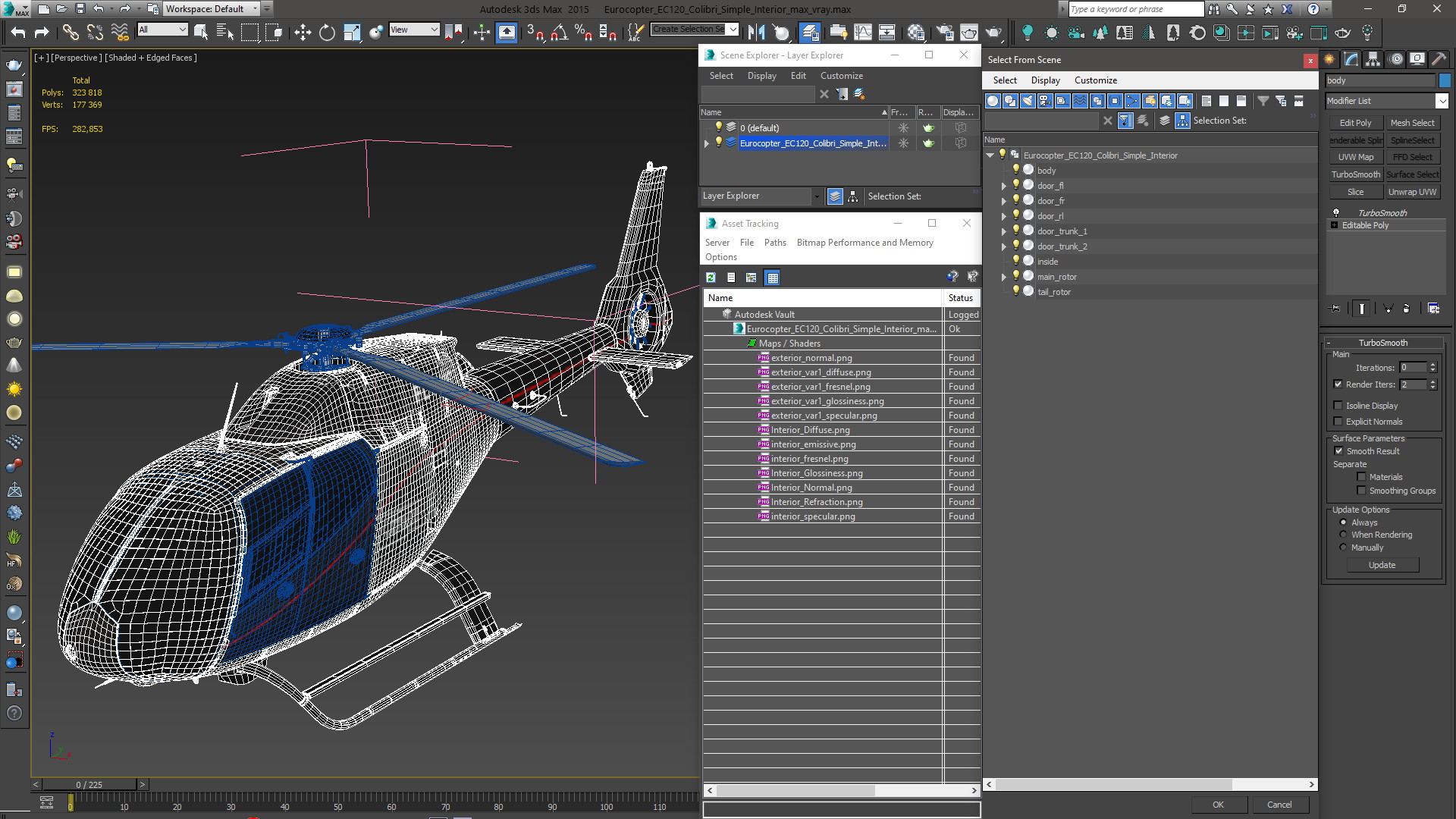Image resolution: width=1456 pixels, height=819 pixels.
Task: Click the Cancel button
Action: 1279,805
